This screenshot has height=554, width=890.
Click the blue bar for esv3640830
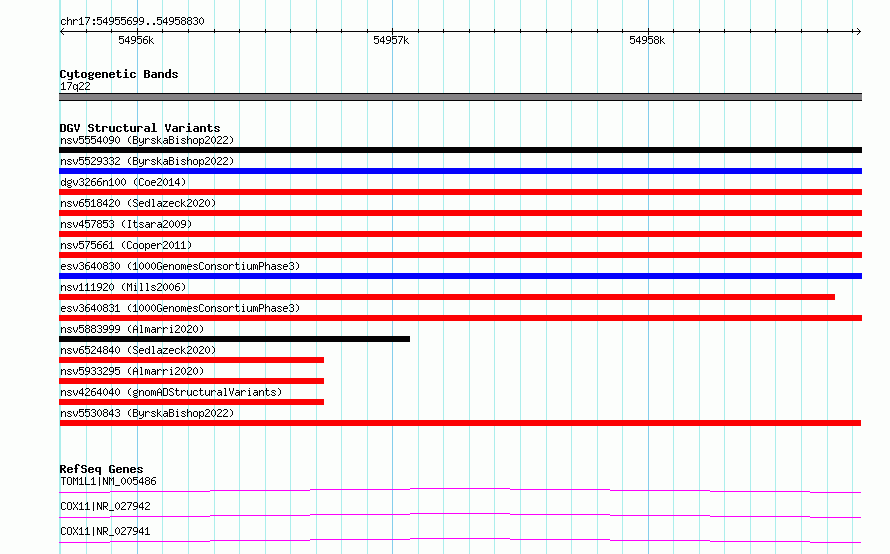(x=460, y=276)
